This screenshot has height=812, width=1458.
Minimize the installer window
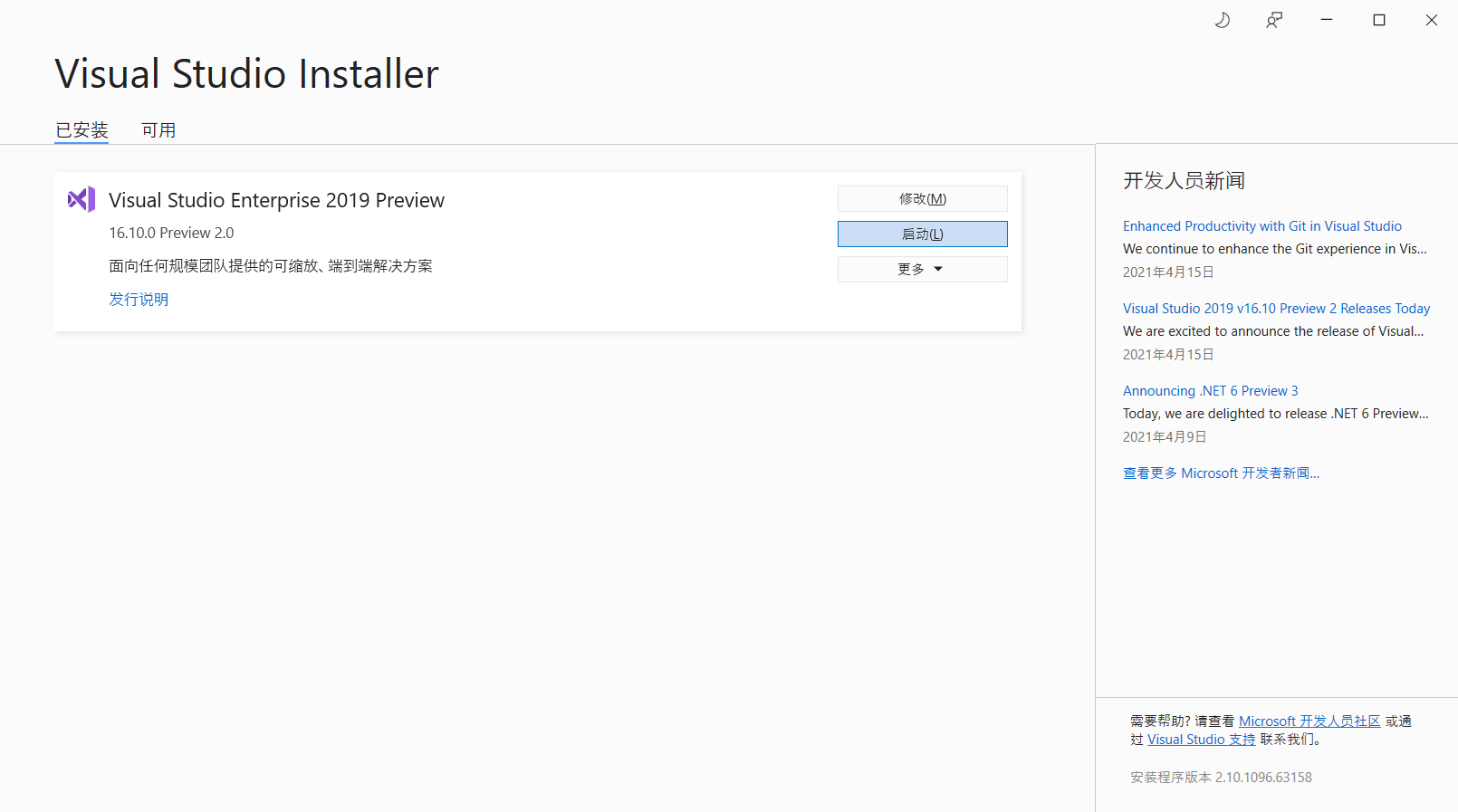tap(1327, 20)
